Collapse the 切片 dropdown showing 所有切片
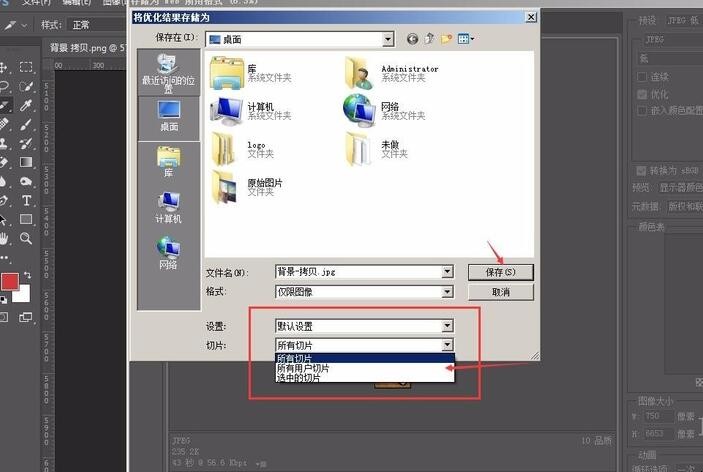The width and height of the screenshot is (703, 472). point(364,345)
